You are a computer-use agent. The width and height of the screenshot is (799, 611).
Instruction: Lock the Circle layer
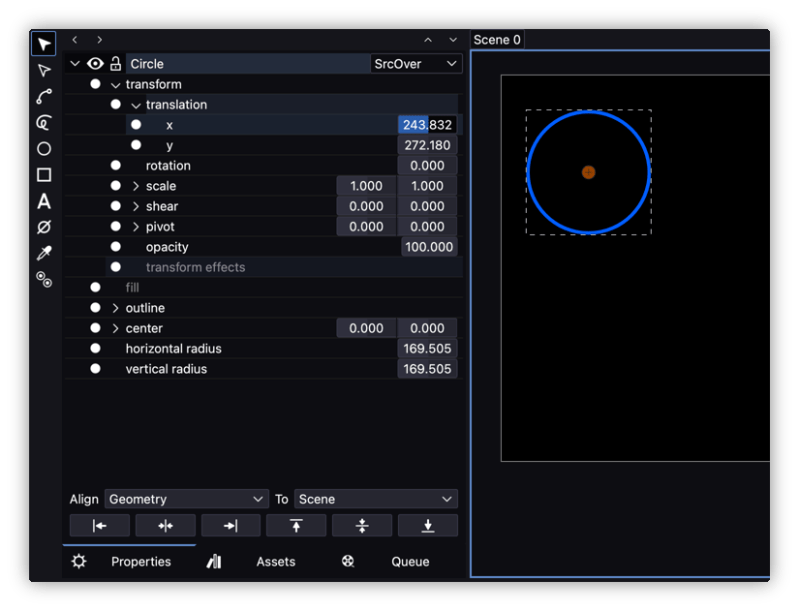coord(116,64)
